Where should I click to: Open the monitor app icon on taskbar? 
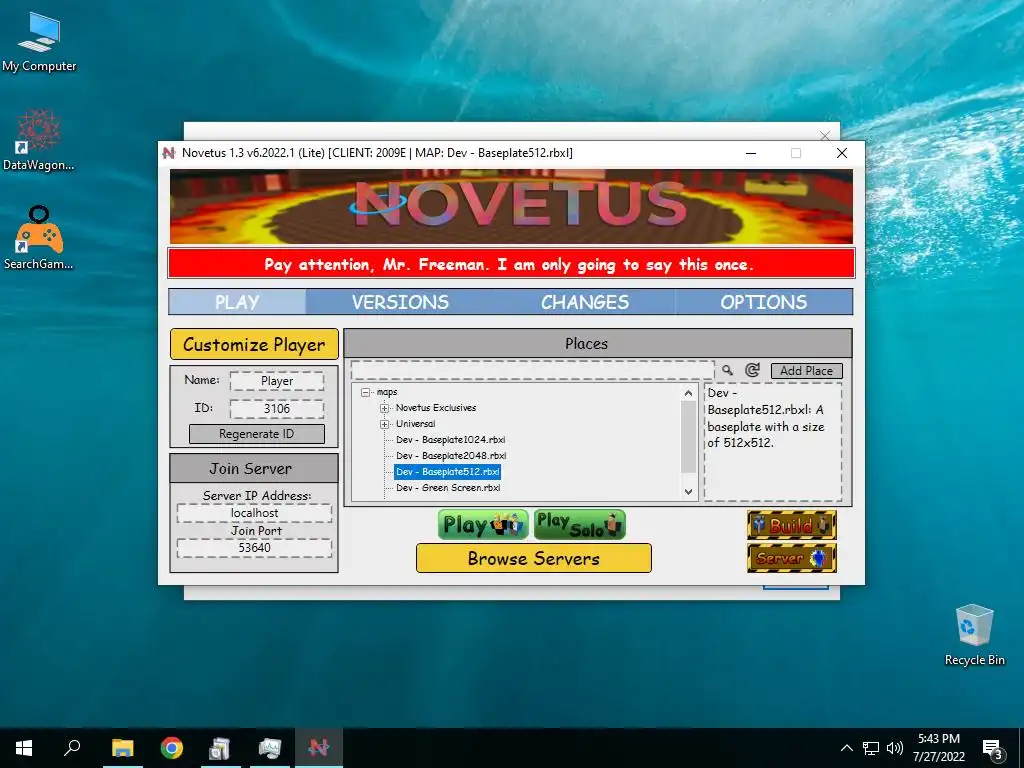(x=269, y=748)
